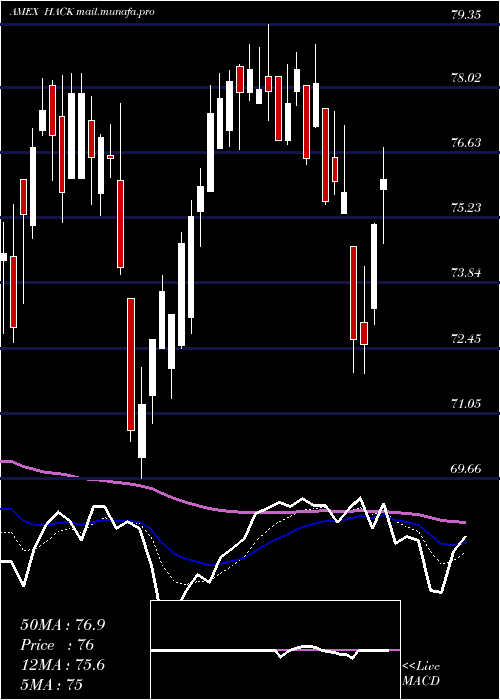The width and height of the screenshot is (500, 700).
Task: Select the 75.23 price axis label
Action: coord(466,208)
